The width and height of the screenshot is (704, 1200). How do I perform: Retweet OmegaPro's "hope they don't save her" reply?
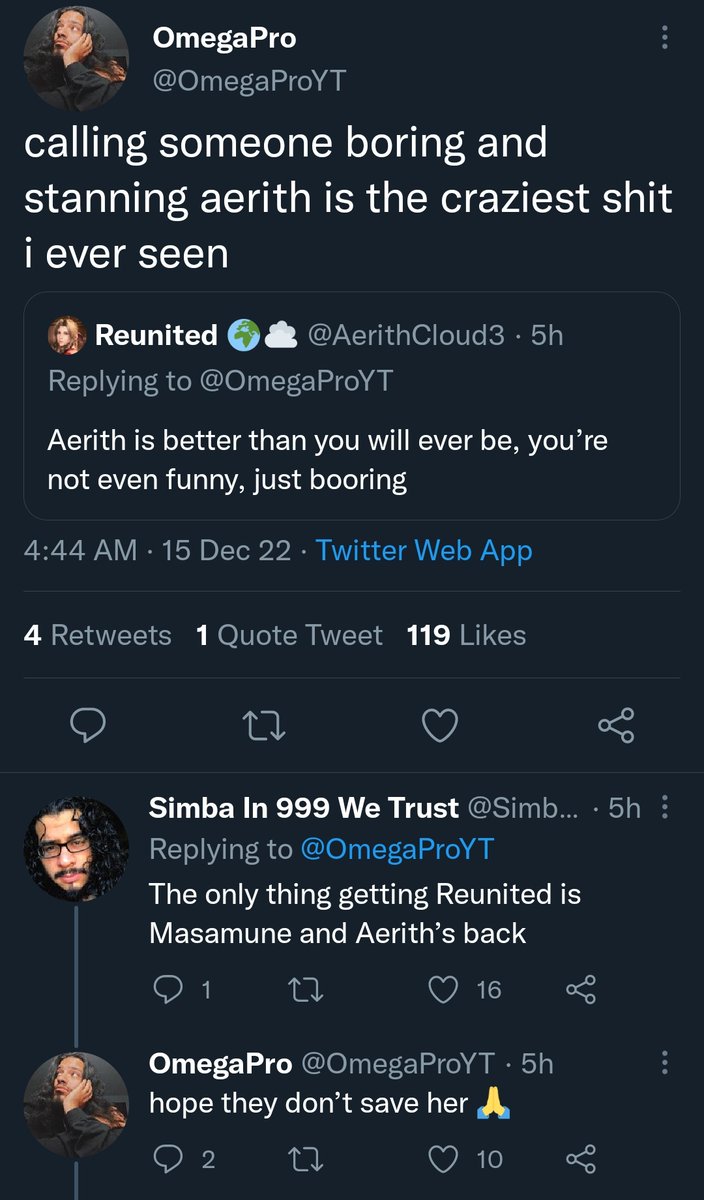[x=301, y=1159]
